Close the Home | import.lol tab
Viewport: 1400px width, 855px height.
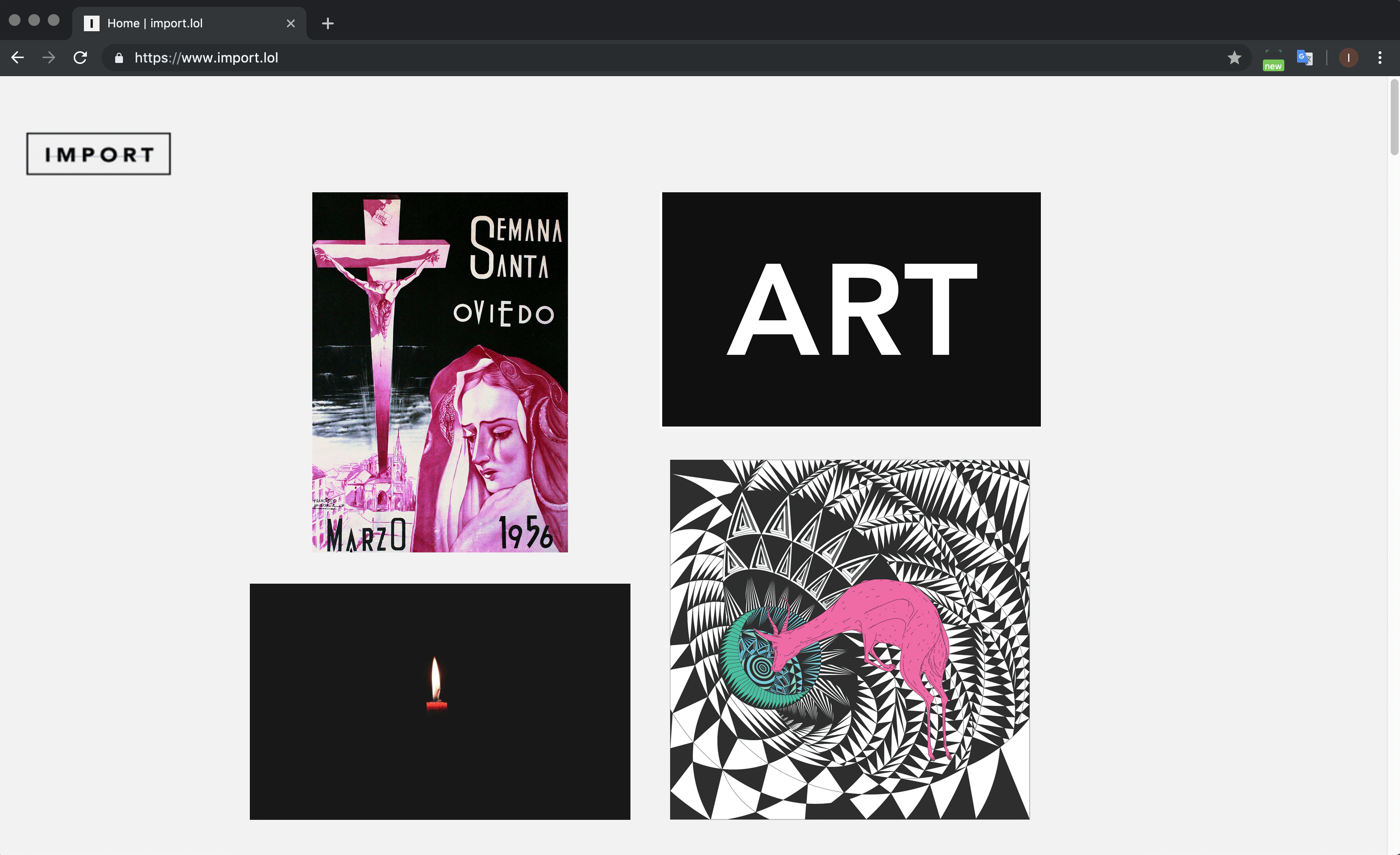pos(290,23)
